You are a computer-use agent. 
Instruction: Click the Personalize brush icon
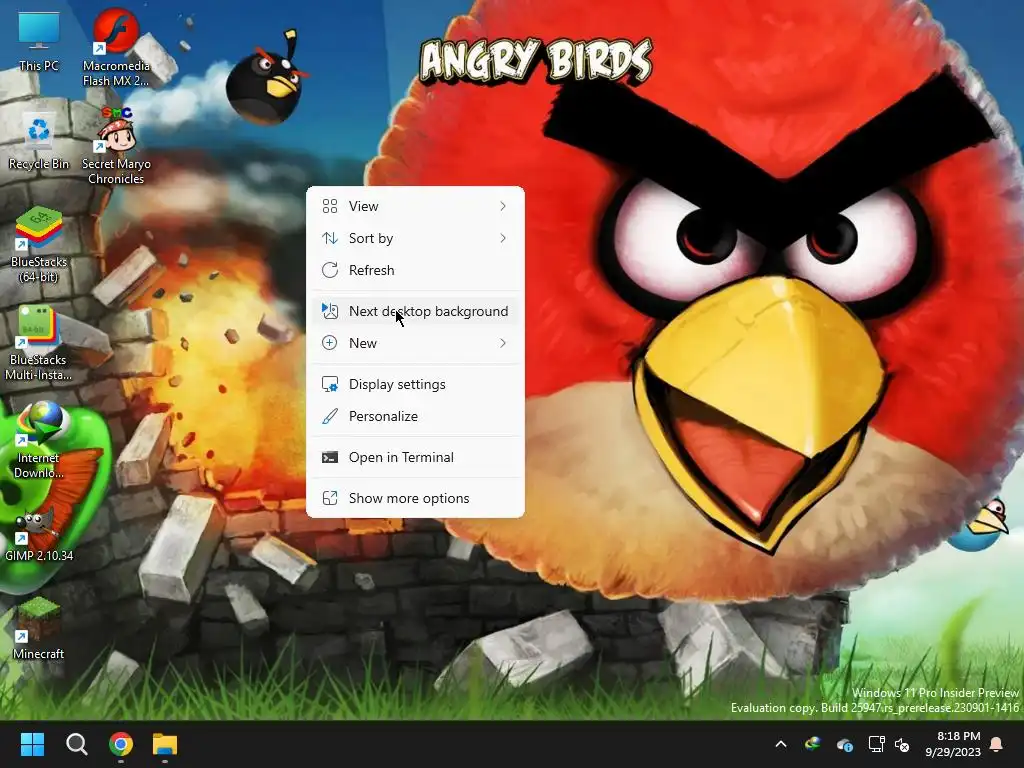pyautogui.click(x=330, y=417)
